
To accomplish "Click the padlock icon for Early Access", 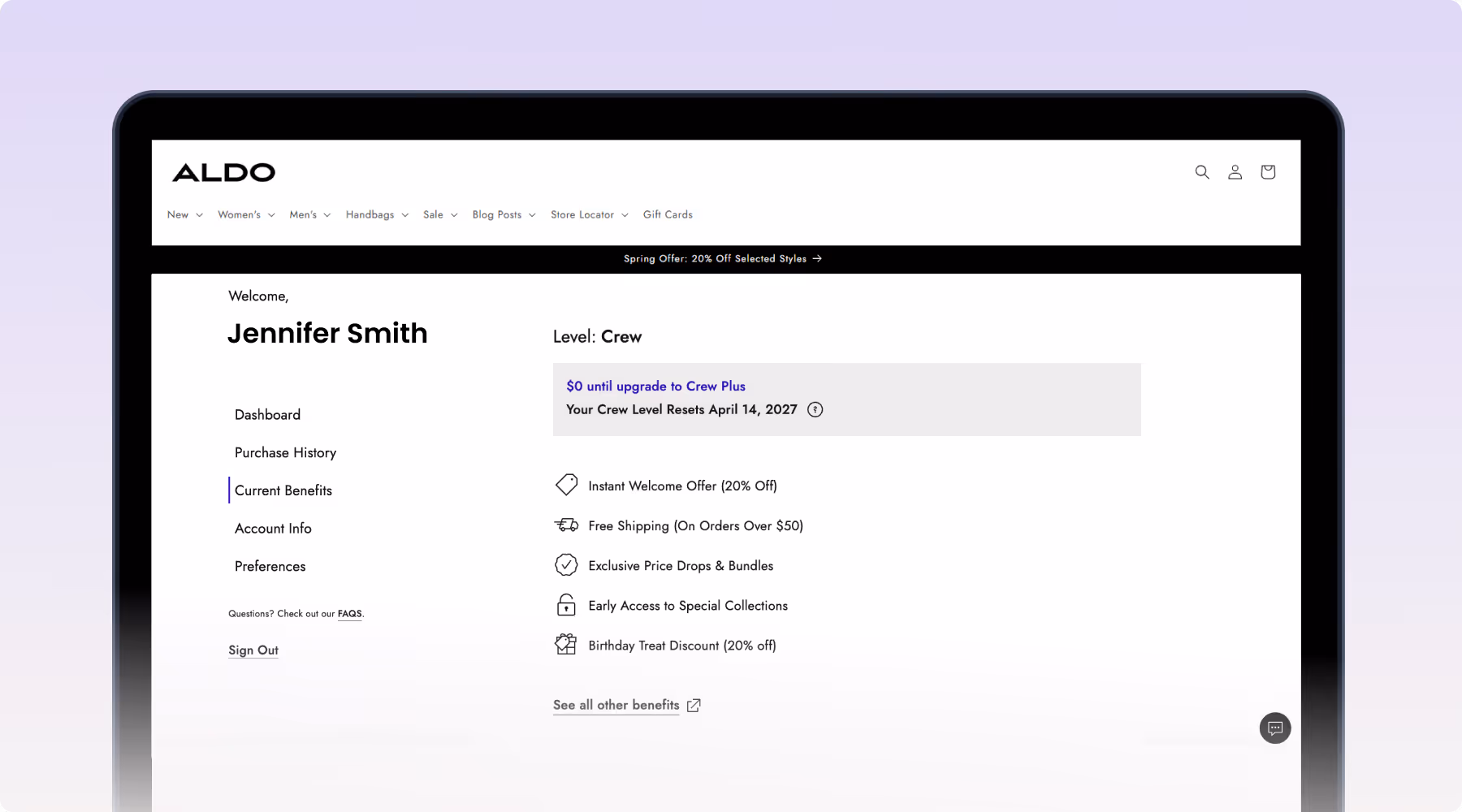I will click(x=566, y=605).
